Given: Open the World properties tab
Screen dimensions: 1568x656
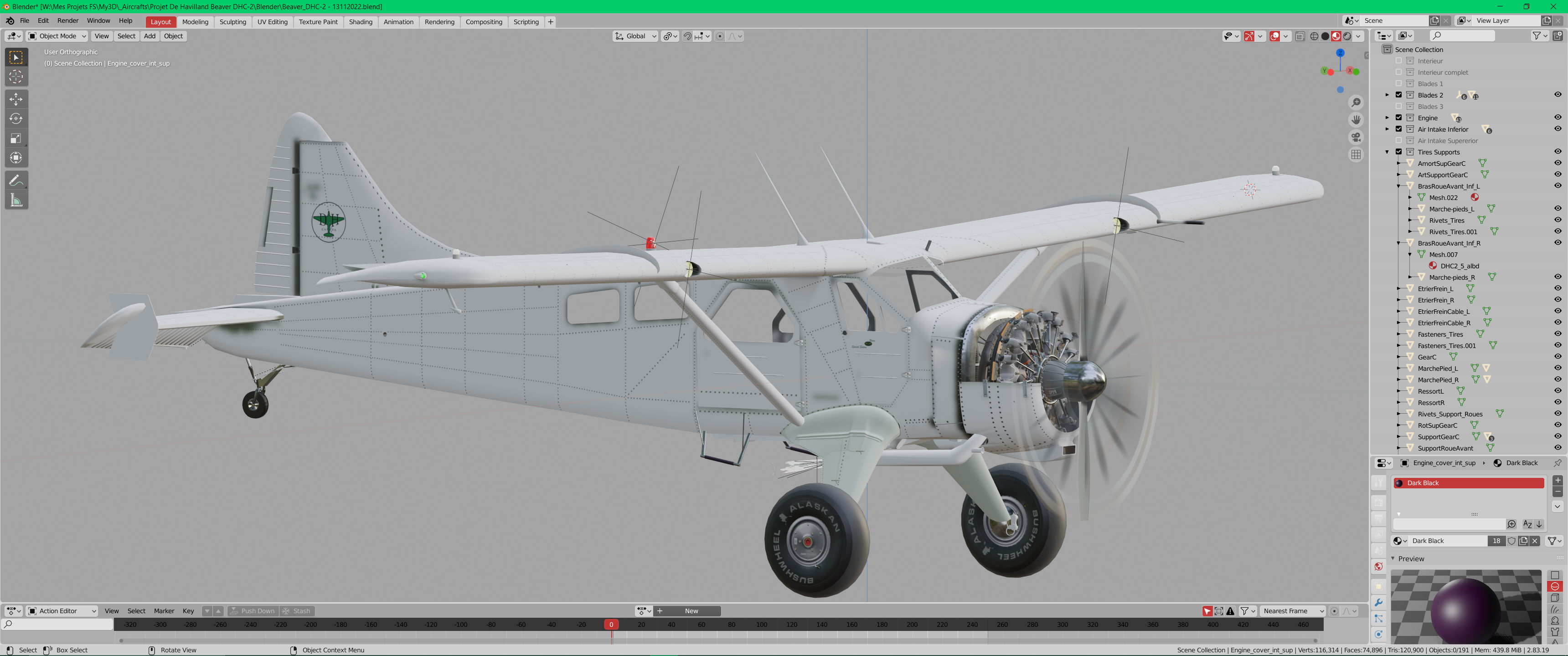Looking at the screenshot, I should pyautogui.click(x=1379, y=567).
